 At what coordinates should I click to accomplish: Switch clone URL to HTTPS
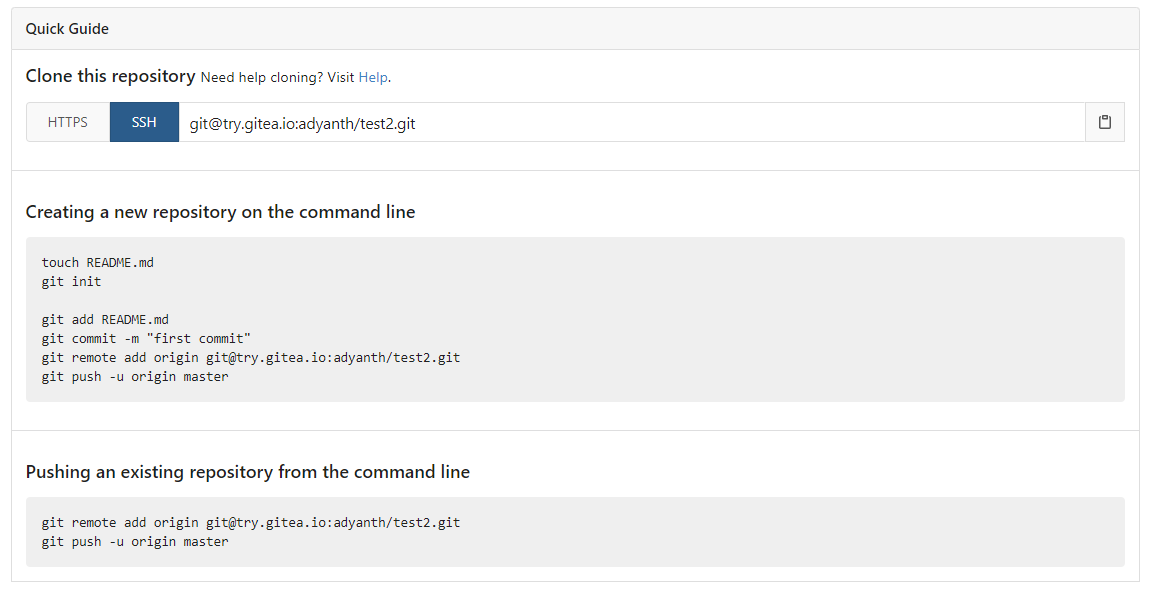68,122
